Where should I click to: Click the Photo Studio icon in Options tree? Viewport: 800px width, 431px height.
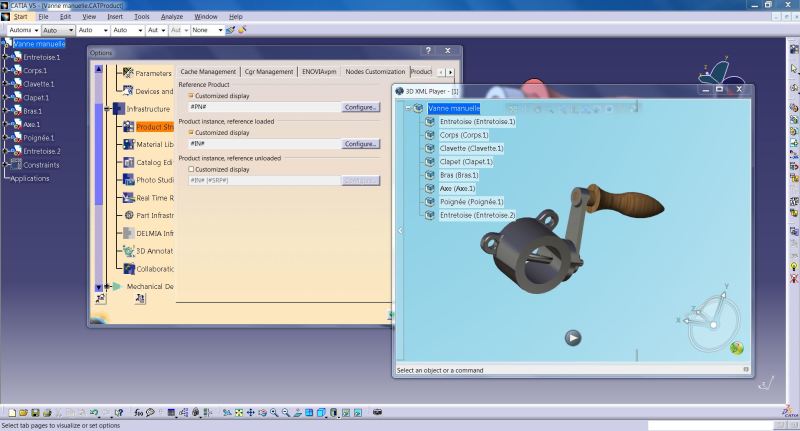[129, 180]
